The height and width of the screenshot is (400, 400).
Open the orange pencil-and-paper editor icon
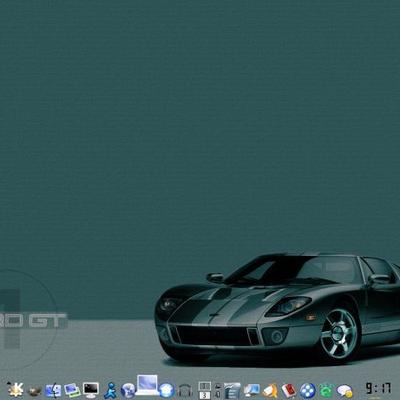pyautogui.click(x=270, y=391)
